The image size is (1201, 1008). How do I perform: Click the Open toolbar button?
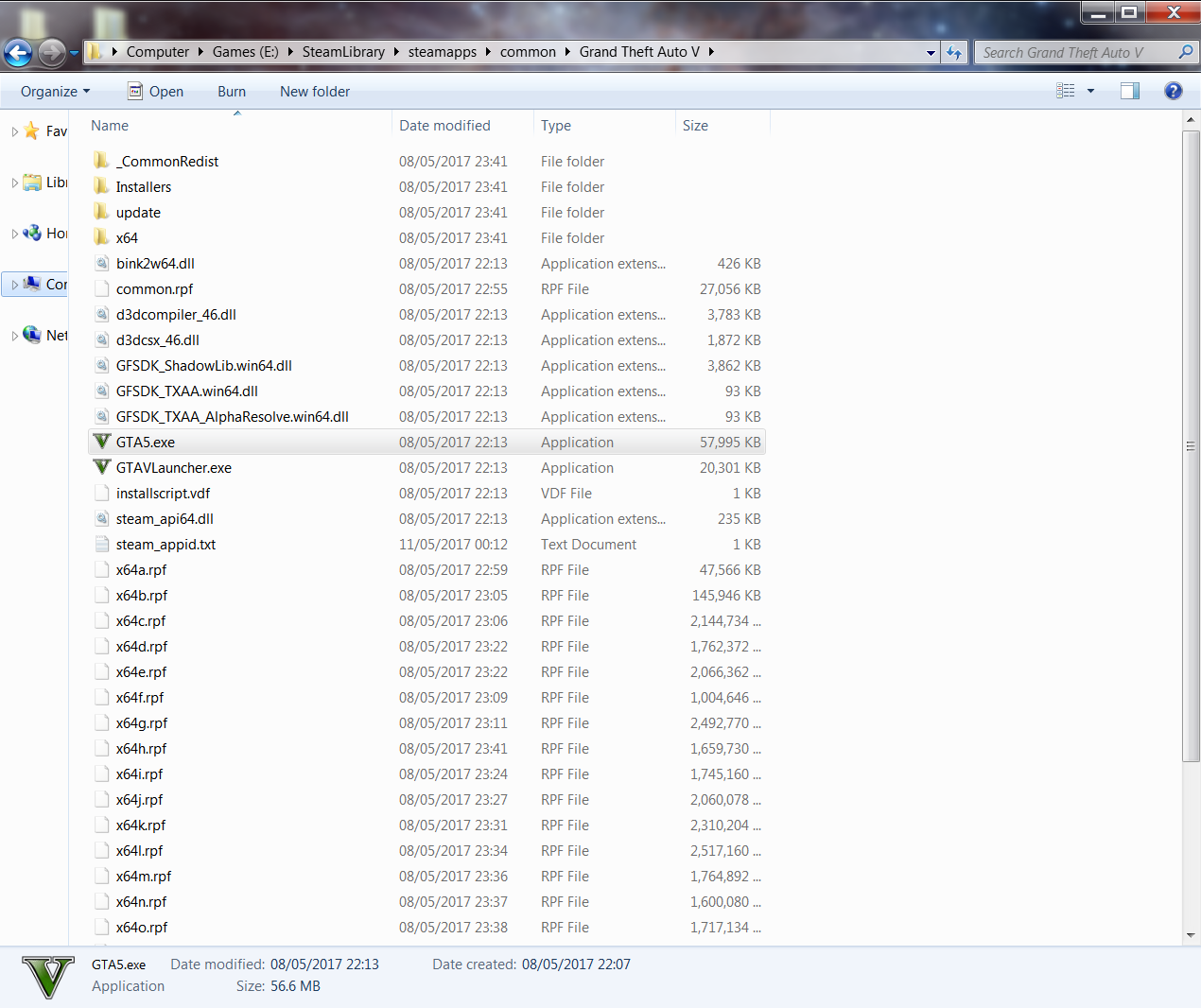(155, 91)
